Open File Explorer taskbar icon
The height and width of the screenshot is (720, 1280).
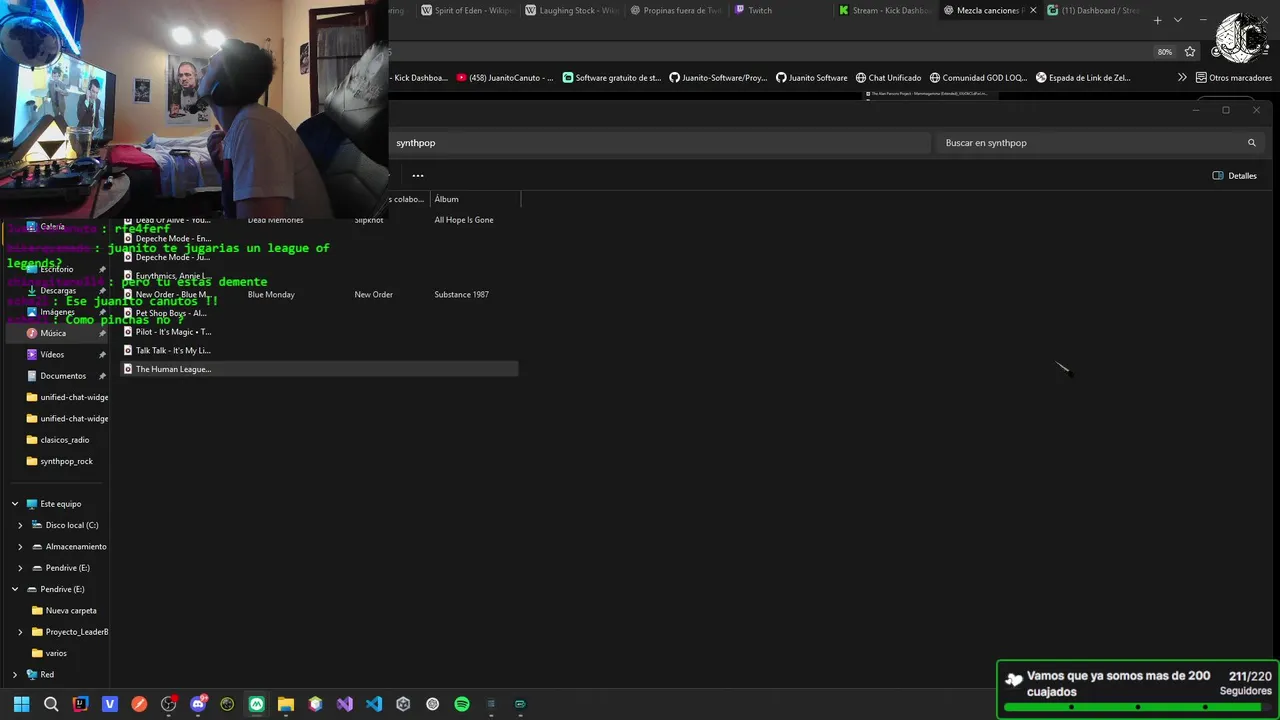pyautogui.click(x=286, y=704)
